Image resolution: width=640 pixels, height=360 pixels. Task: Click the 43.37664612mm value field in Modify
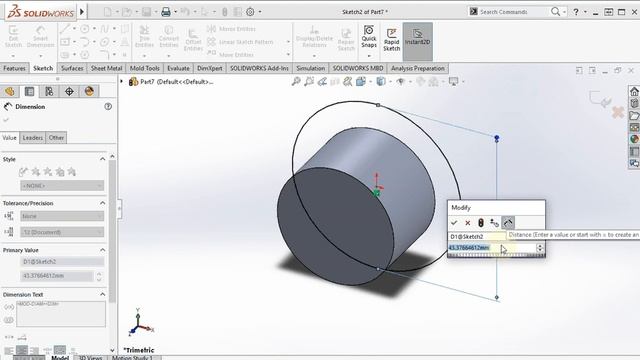coord(492,248)
